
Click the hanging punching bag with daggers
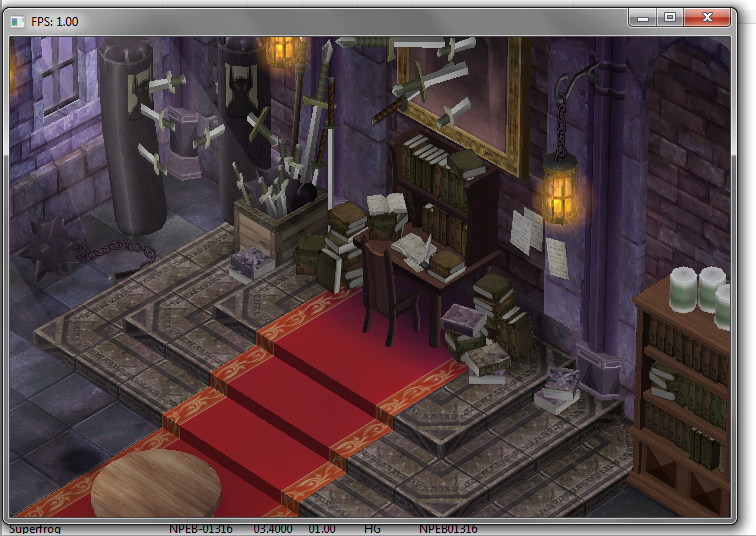tap(135, 140)
